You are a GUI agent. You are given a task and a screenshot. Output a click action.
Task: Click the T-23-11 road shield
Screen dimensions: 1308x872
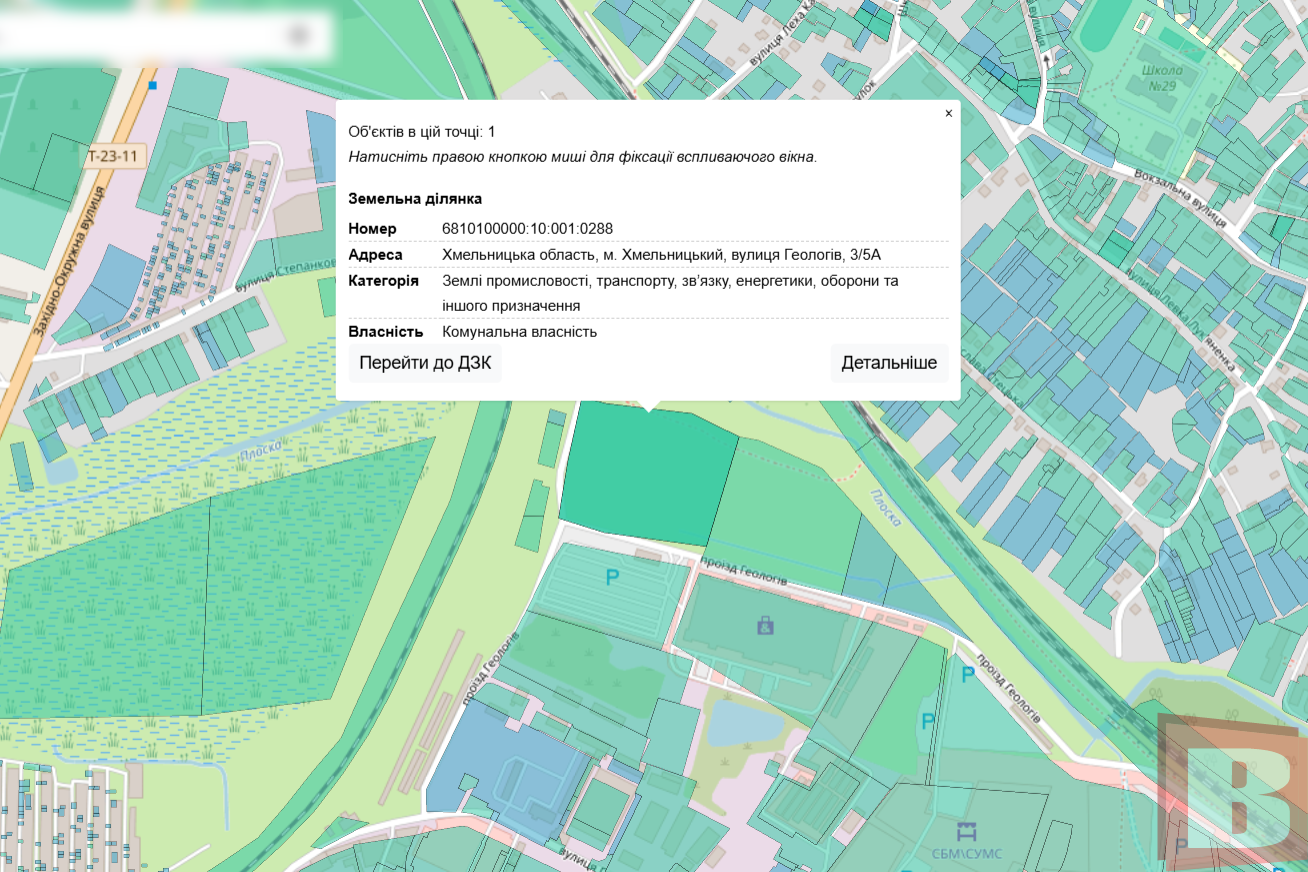point(113,156)
